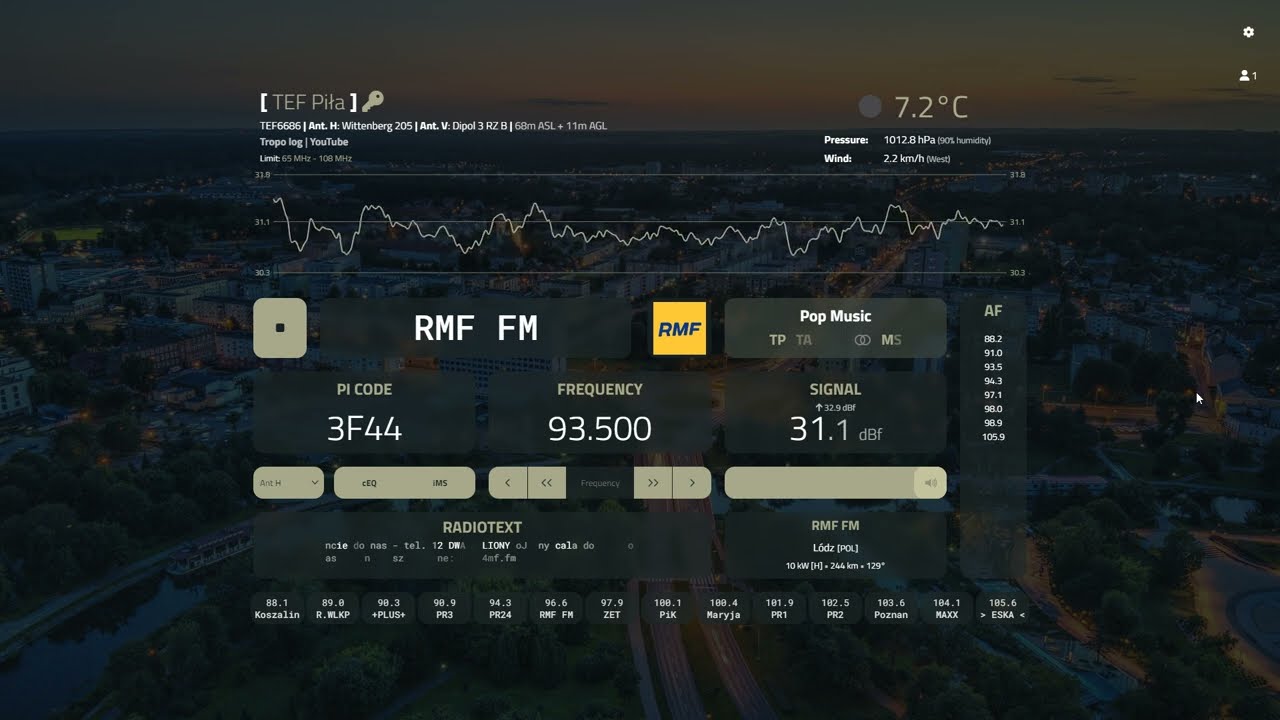Select 90.3 +PLUS+ preset
Image resolution: width=1280 pixels, height=720 pixels.
pos(389,609)
